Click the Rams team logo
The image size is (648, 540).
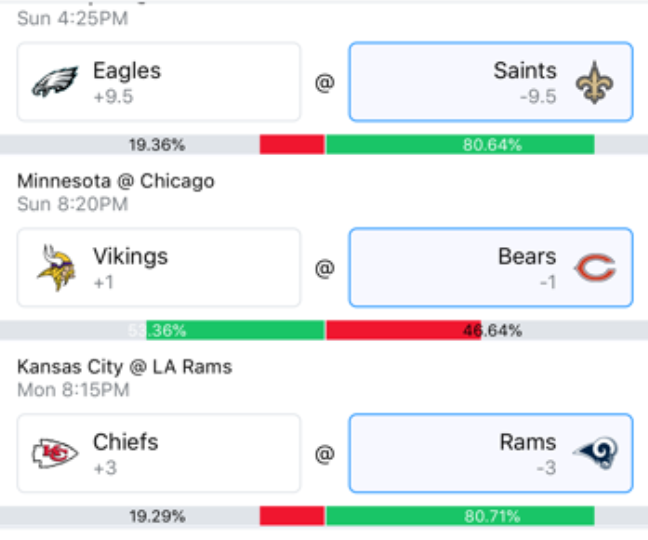tap(594, 454)
